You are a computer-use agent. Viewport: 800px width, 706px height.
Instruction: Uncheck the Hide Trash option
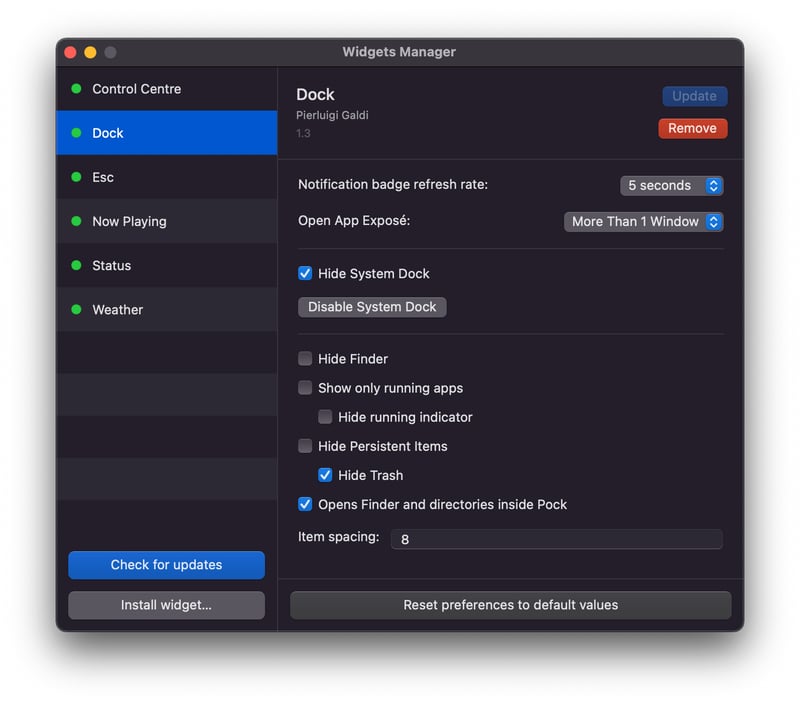pyautogui.click(x=325, y=475)
